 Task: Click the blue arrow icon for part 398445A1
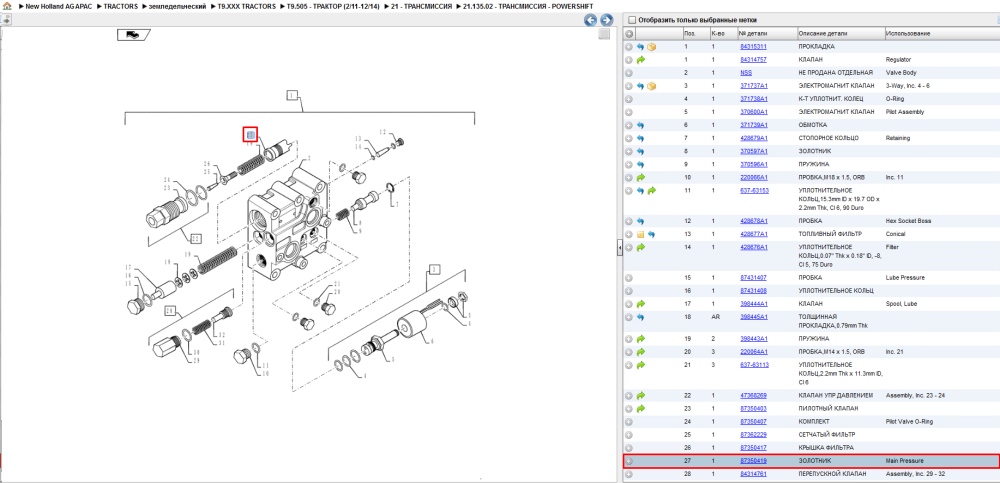pos(641,317)
